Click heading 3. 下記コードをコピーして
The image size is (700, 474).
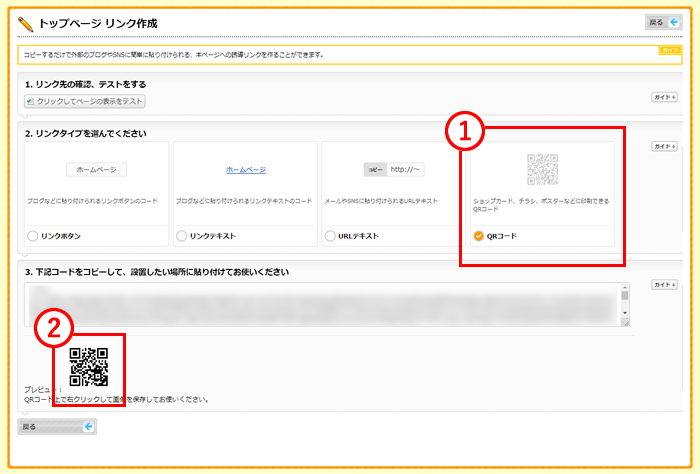(x=157, y=272)
